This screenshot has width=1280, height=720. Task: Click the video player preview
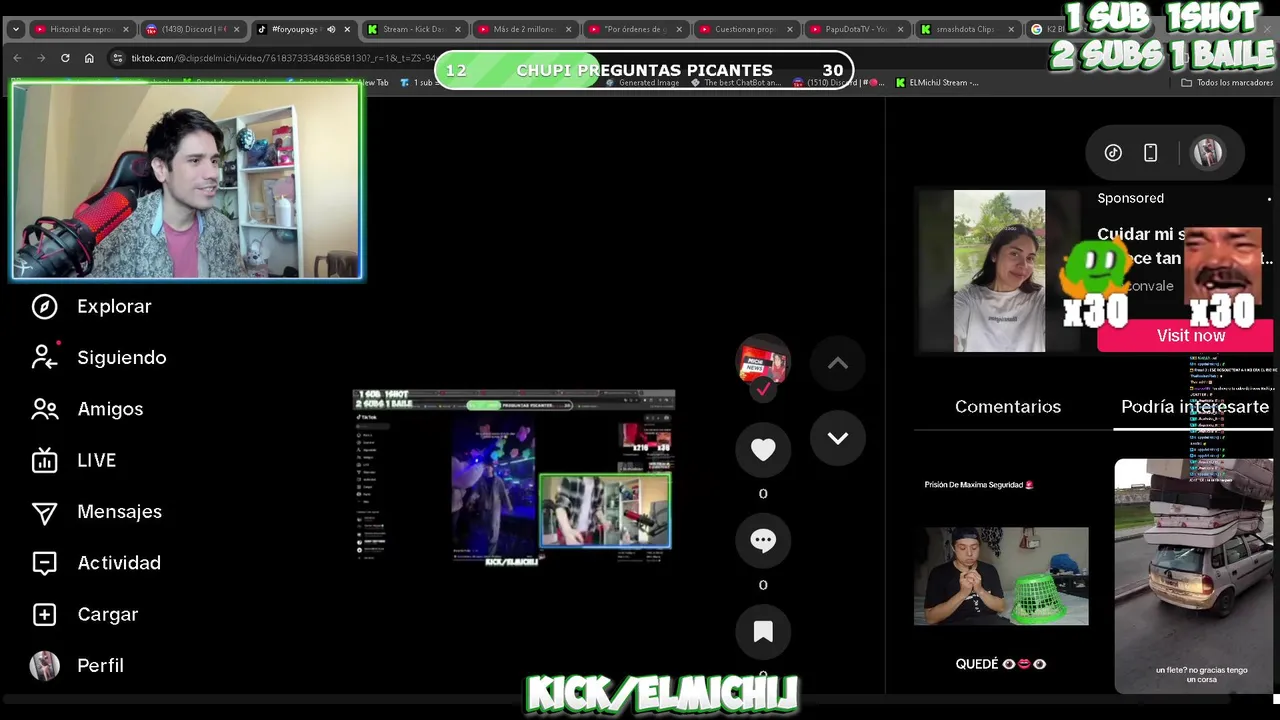tap(514, 479)
